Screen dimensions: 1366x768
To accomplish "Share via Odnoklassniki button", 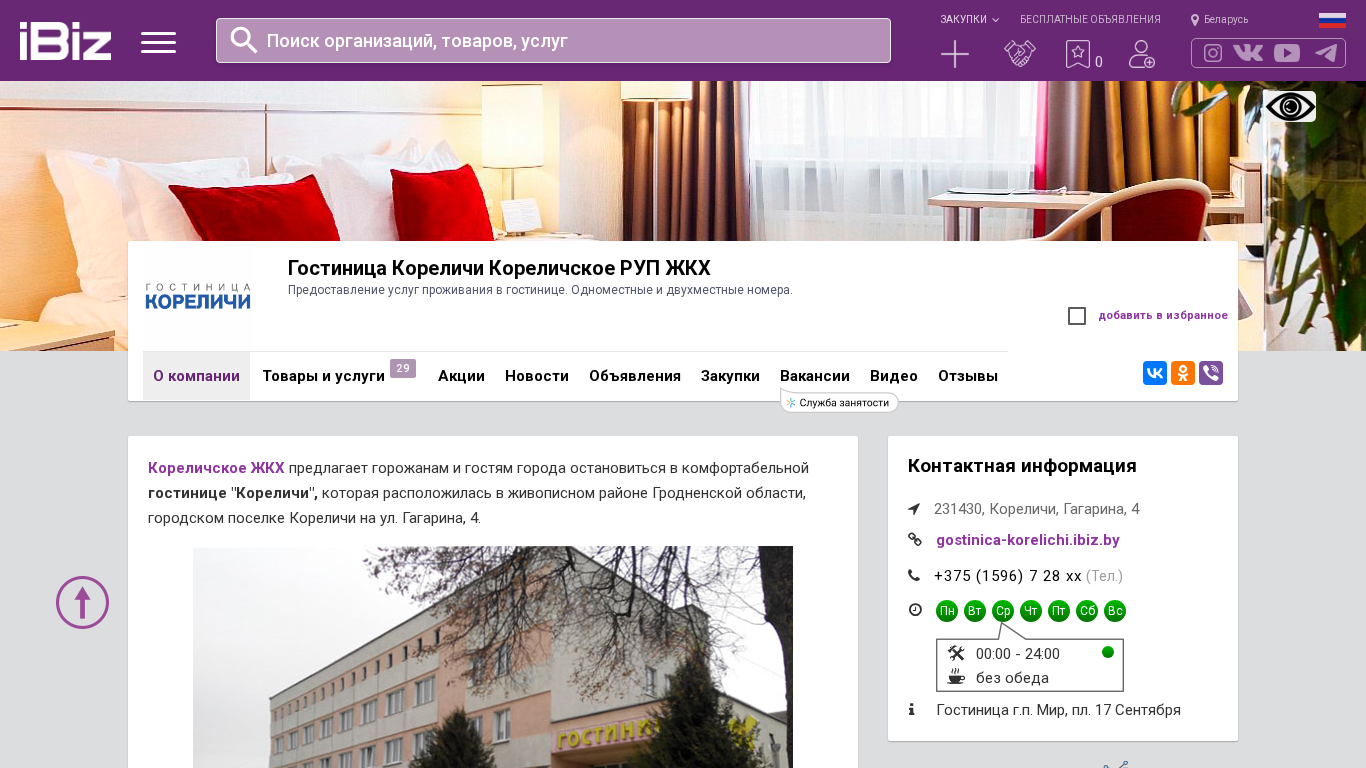I will (x=1183, y=373).
